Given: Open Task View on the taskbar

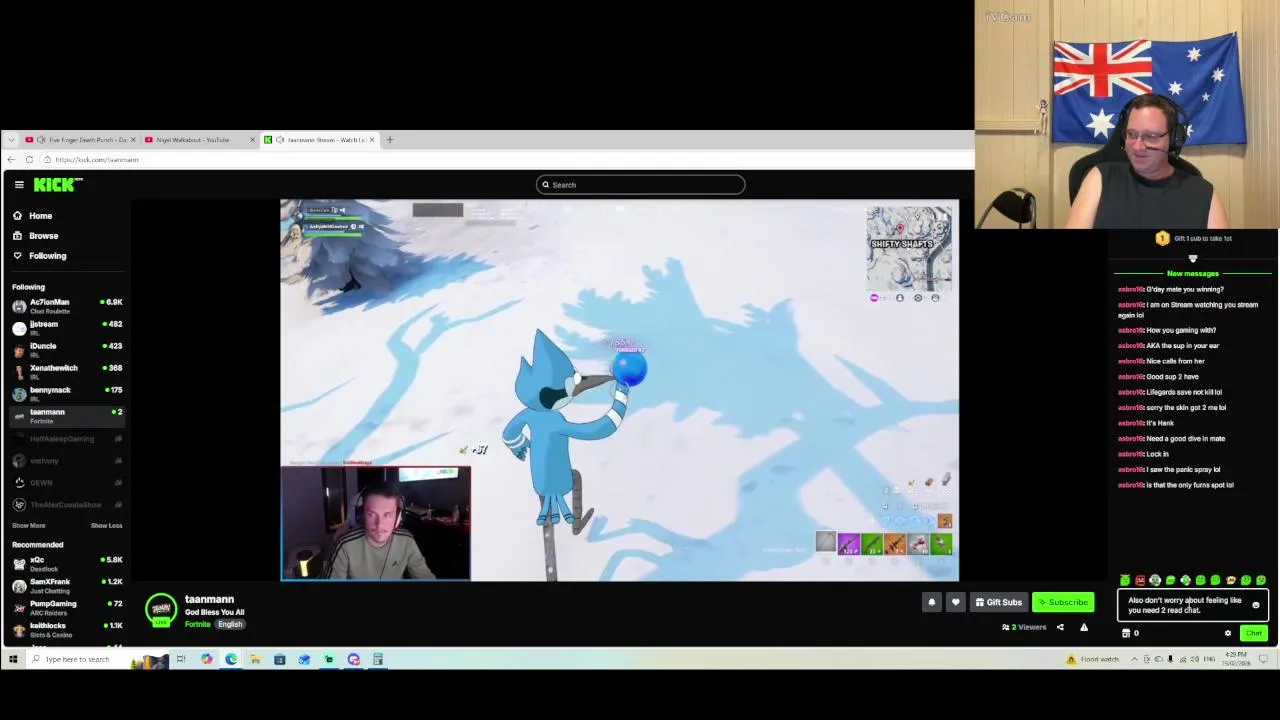Looking at the screenshot, I should point(181,659).
